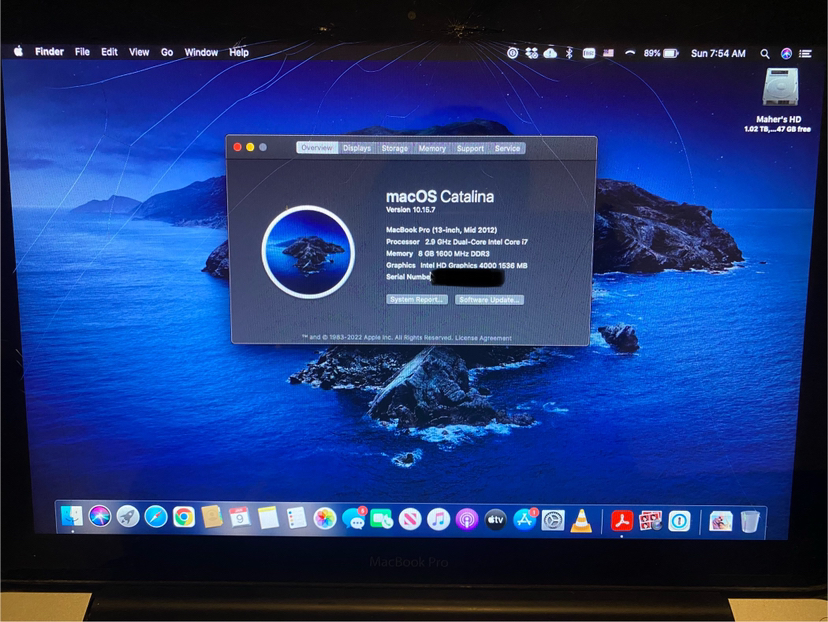This screenshot has height=622, width=828.
Task: Open the Apple menu
Action: click(x=17, y=52)
